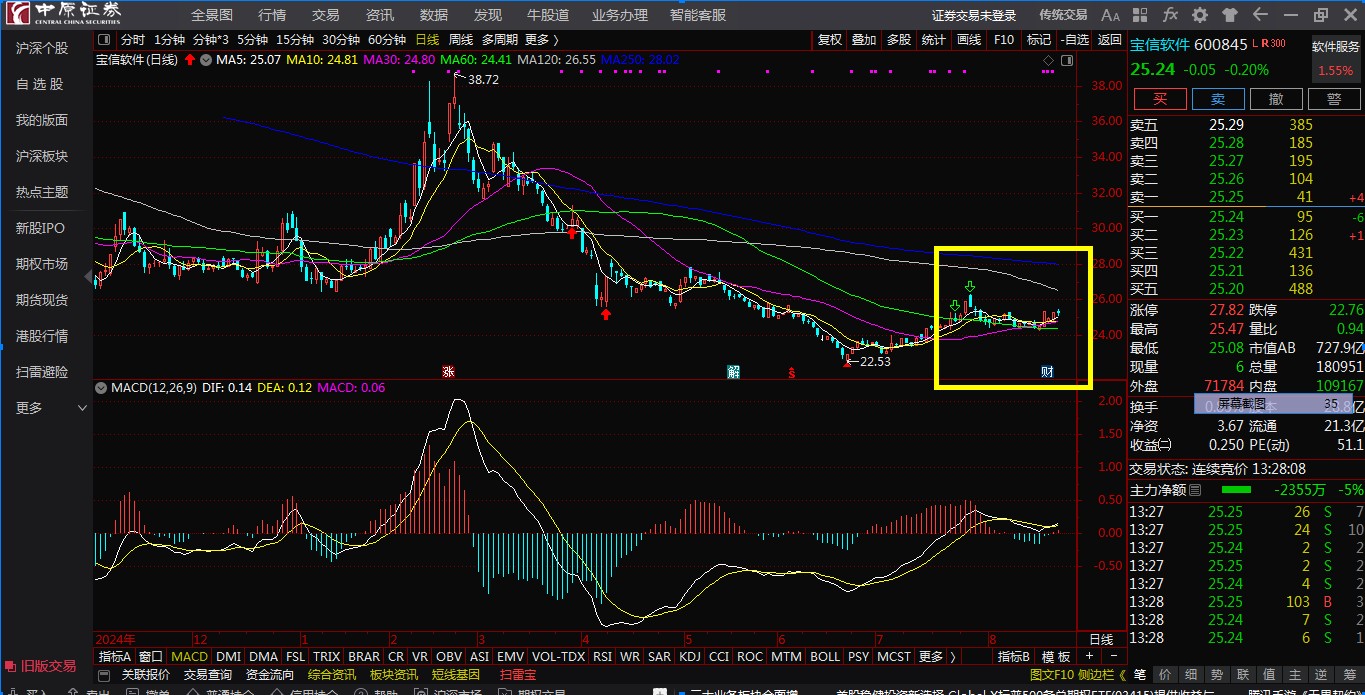Open the font size AA icon

pyautogui.click(x=1110, y=15)
